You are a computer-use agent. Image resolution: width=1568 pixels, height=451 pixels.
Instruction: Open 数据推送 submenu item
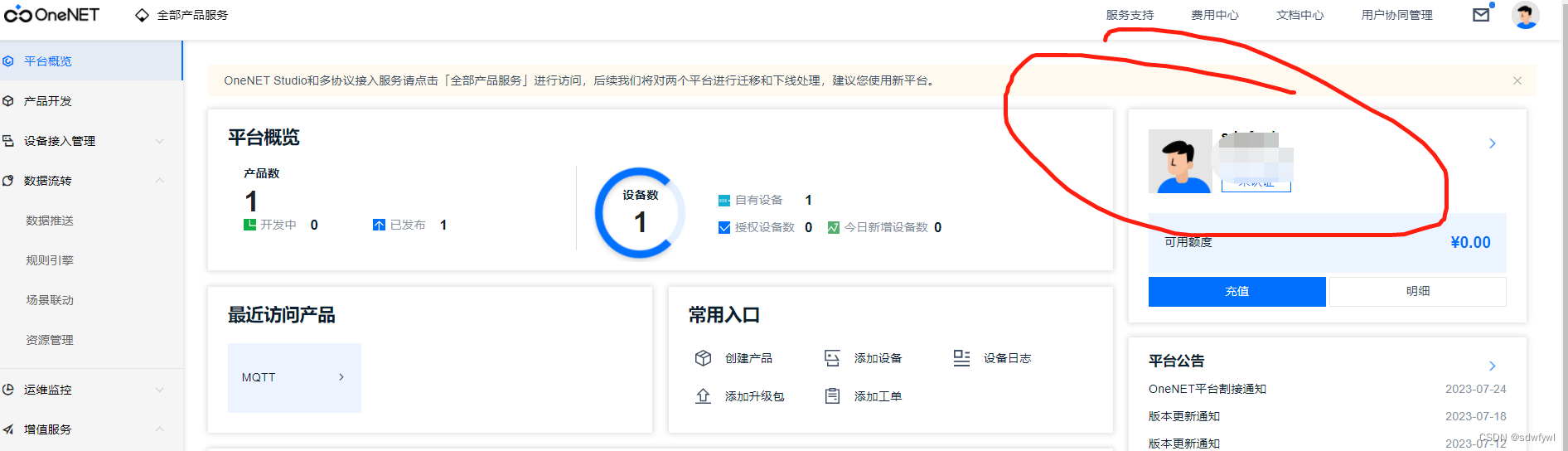(x=50, y=221)
